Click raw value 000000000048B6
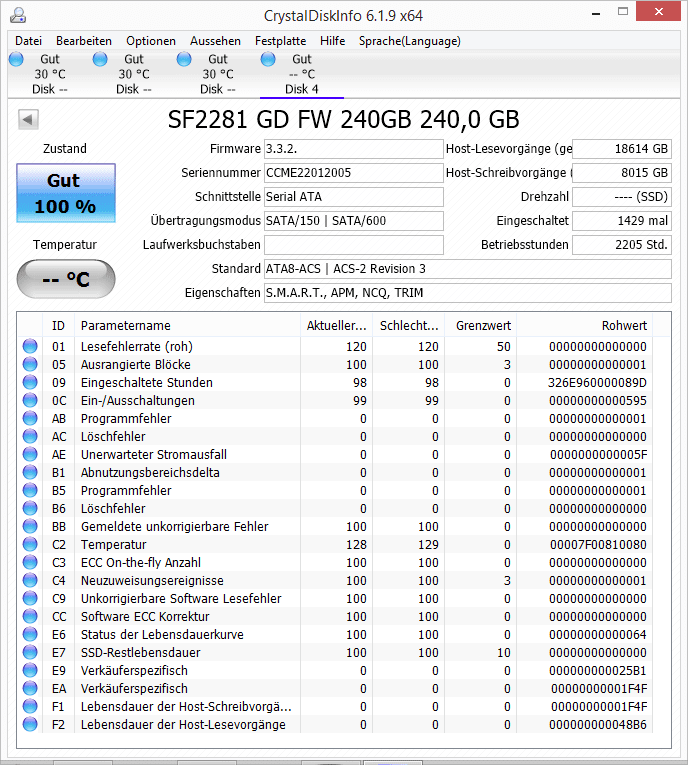This screenshot has width=688, height=765. pos(598,725)
